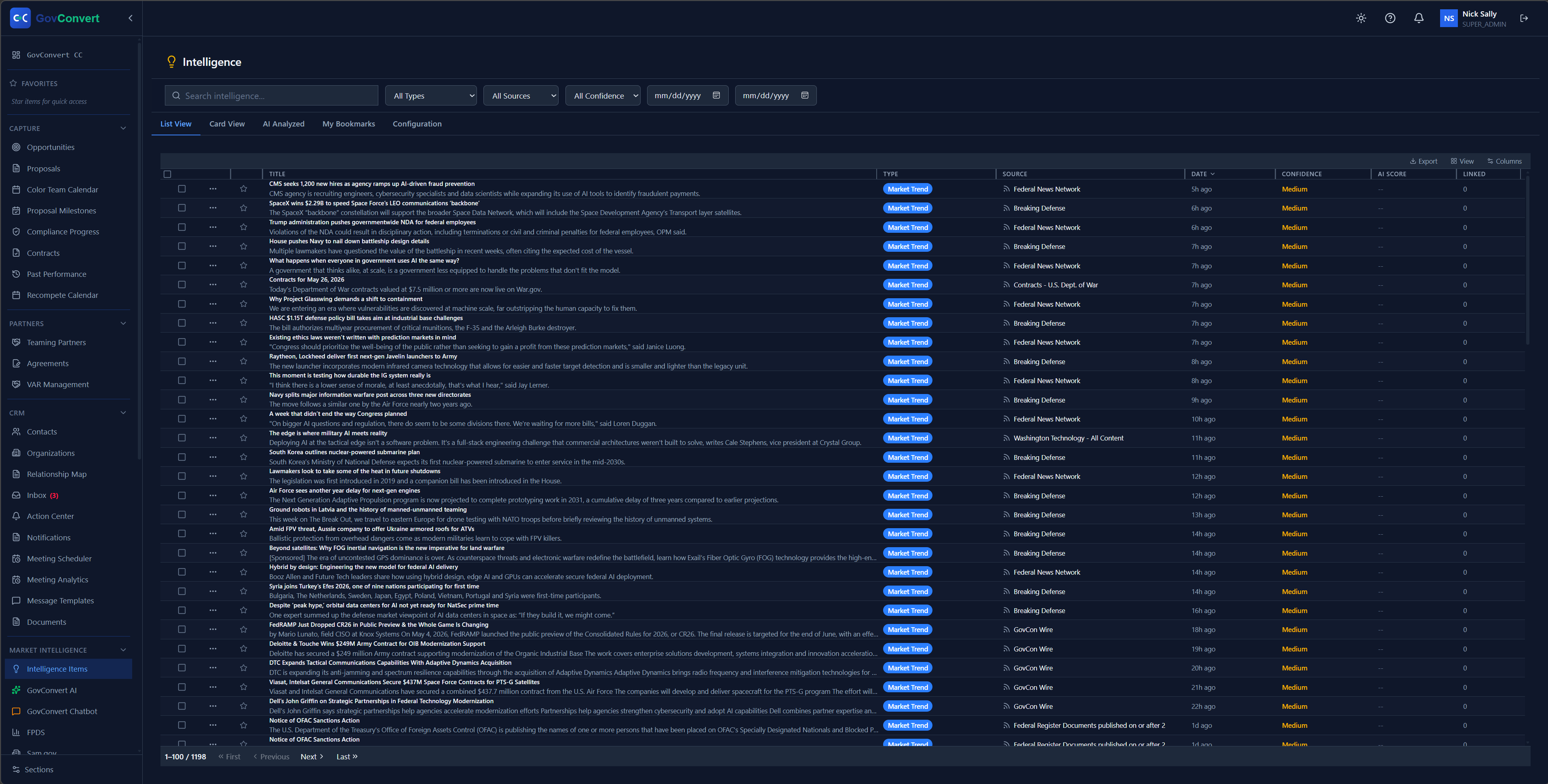Switch to the AI Analyzed tab

point(284,124)
